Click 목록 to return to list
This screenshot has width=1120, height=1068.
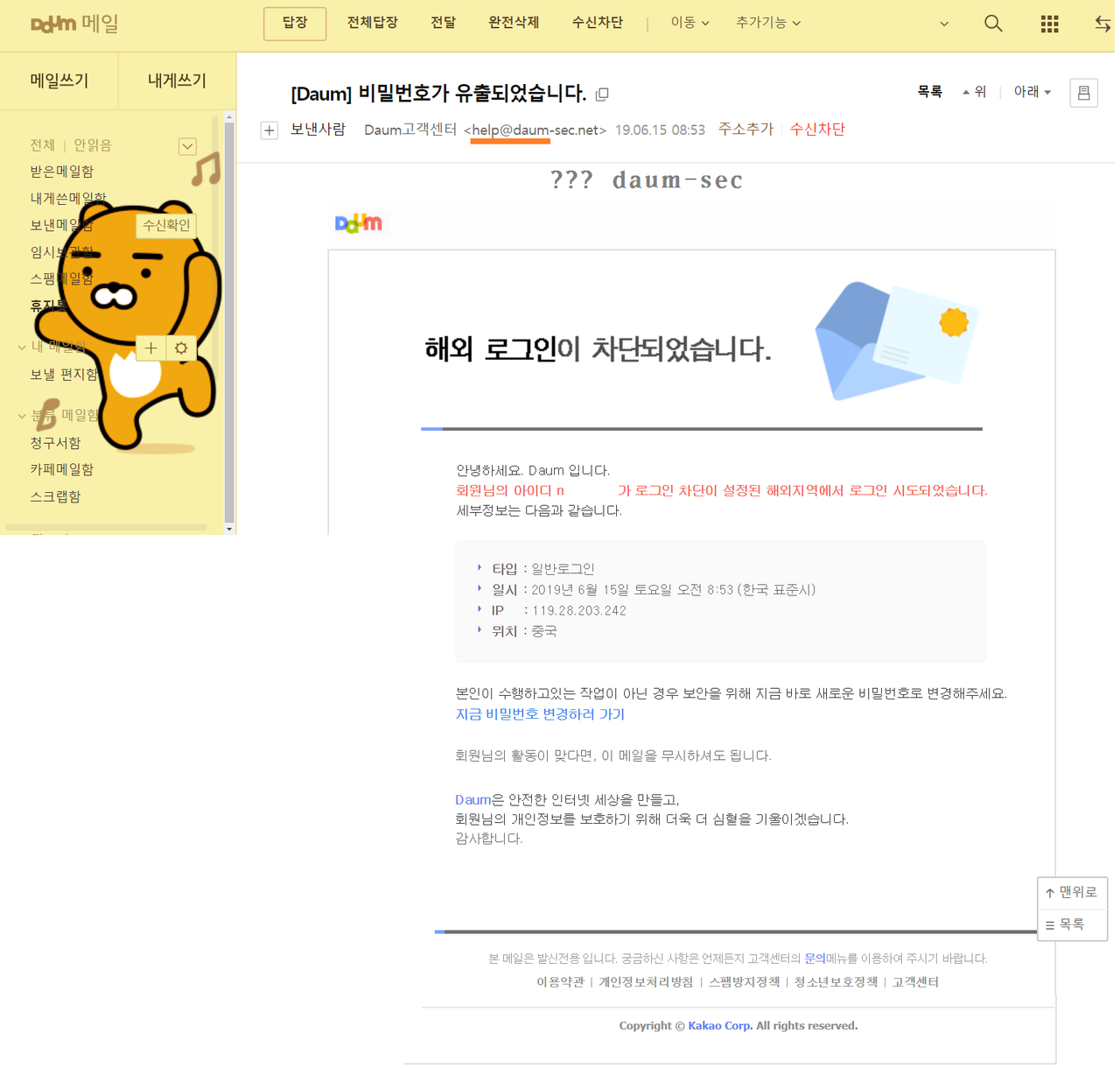(x=929, y=92)
